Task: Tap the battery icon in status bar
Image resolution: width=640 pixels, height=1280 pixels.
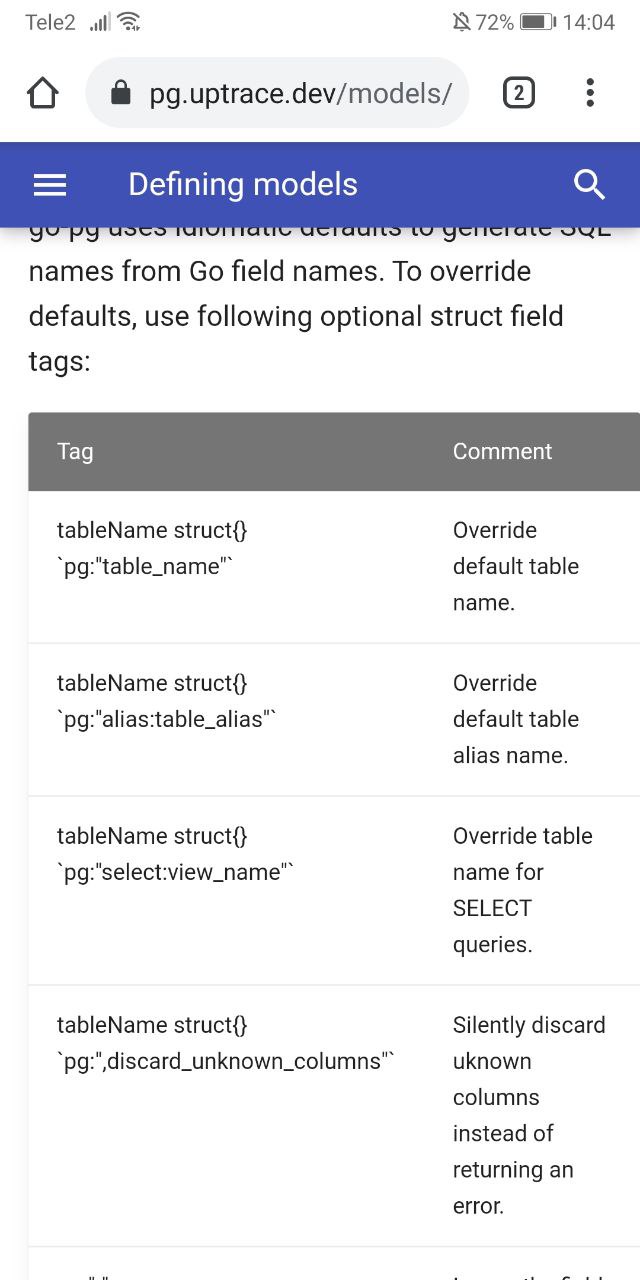Action: (x=537, y=22)
